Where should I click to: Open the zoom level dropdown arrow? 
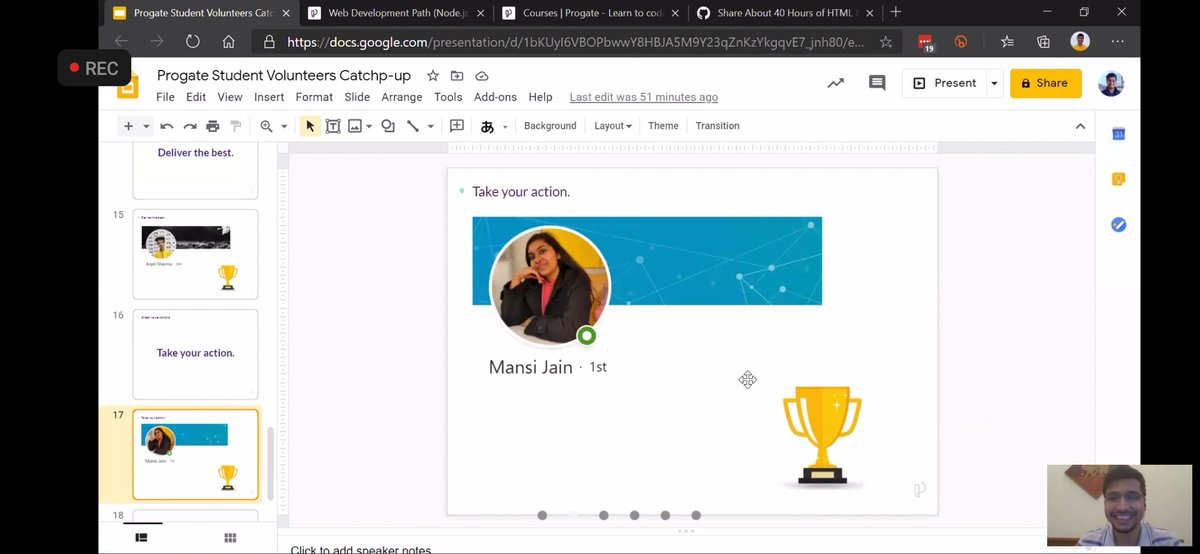(284, 126)
